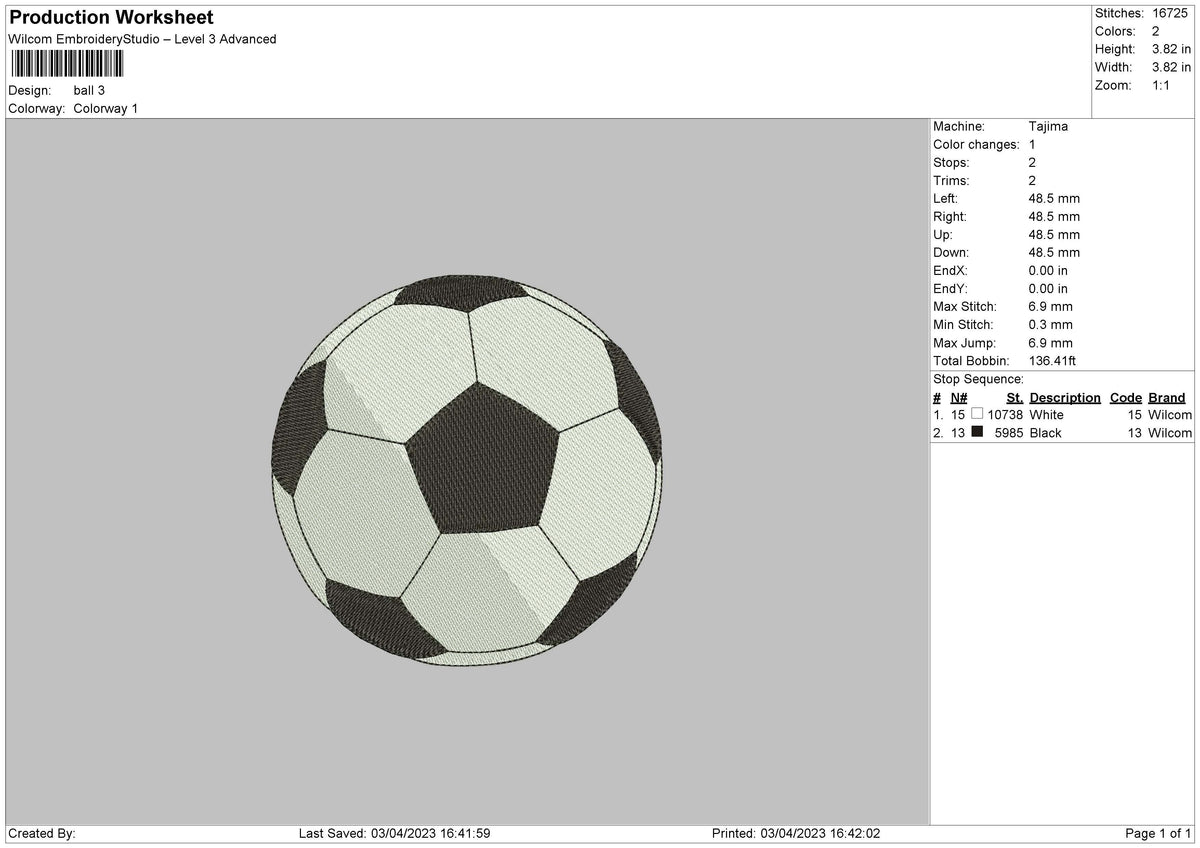The height and width of the screenshot is (848, 1200).
Task: Click the 'Max Jump:' value 6.9 mm
Action: coord(1050,342)
